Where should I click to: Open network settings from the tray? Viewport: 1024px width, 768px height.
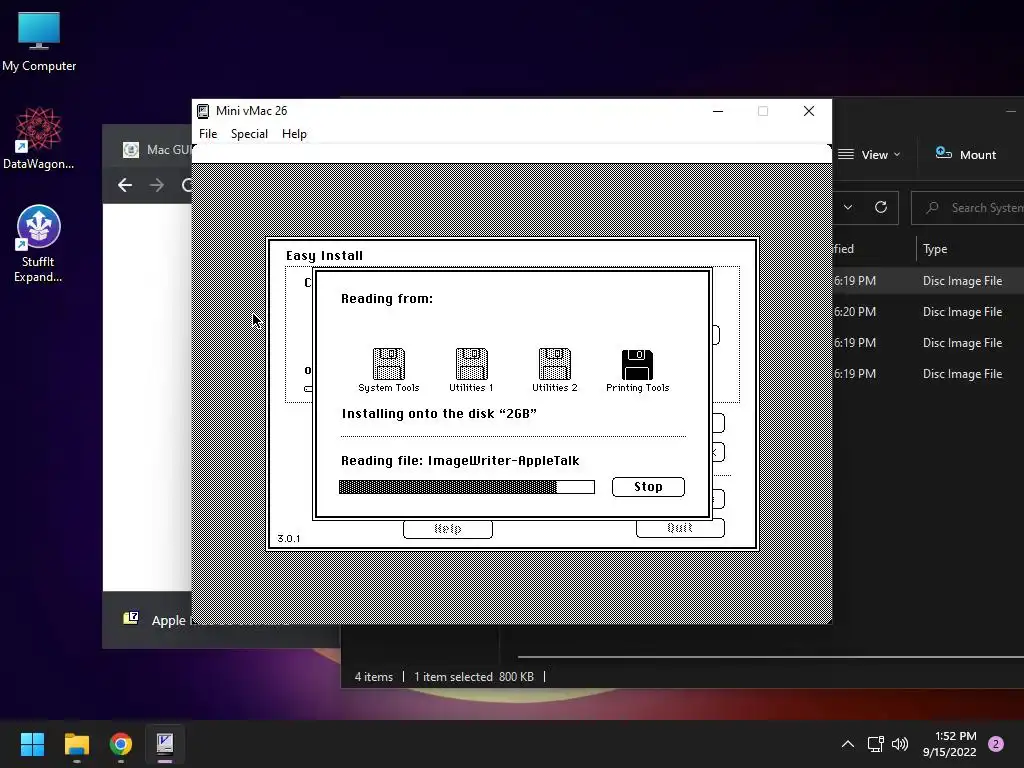pyautogui.click(x=875, y=744)
